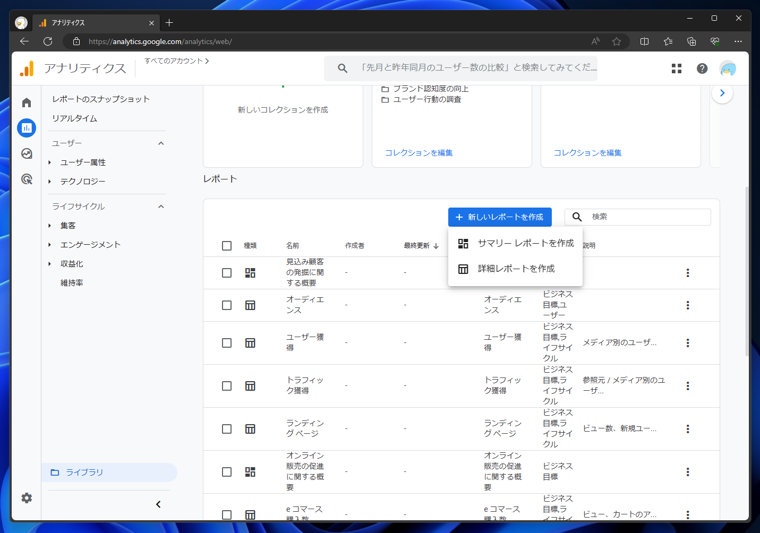Click next arrow for collections carousel

[722, 93]
